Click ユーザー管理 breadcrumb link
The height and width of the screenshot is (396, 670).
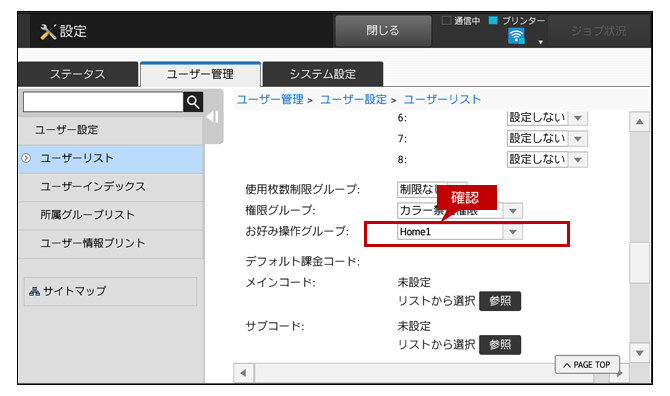point(270,100)
